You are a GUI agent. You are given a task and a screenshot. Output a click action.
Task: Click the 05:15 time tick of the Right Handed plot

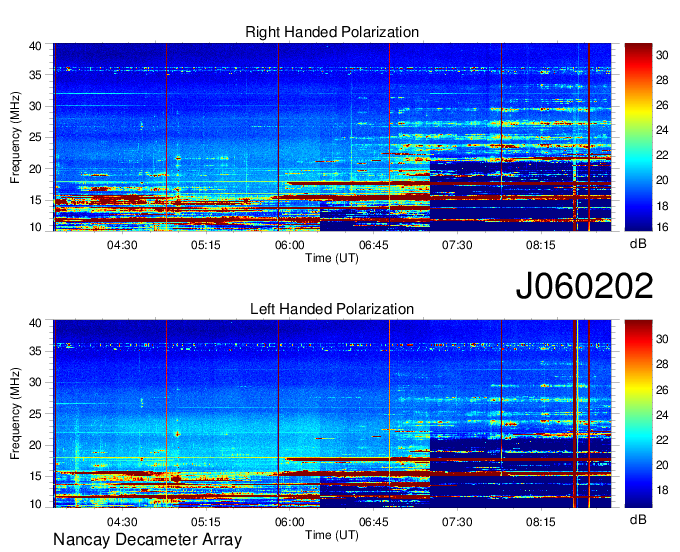pyautogui.click(x=206, y=245)
